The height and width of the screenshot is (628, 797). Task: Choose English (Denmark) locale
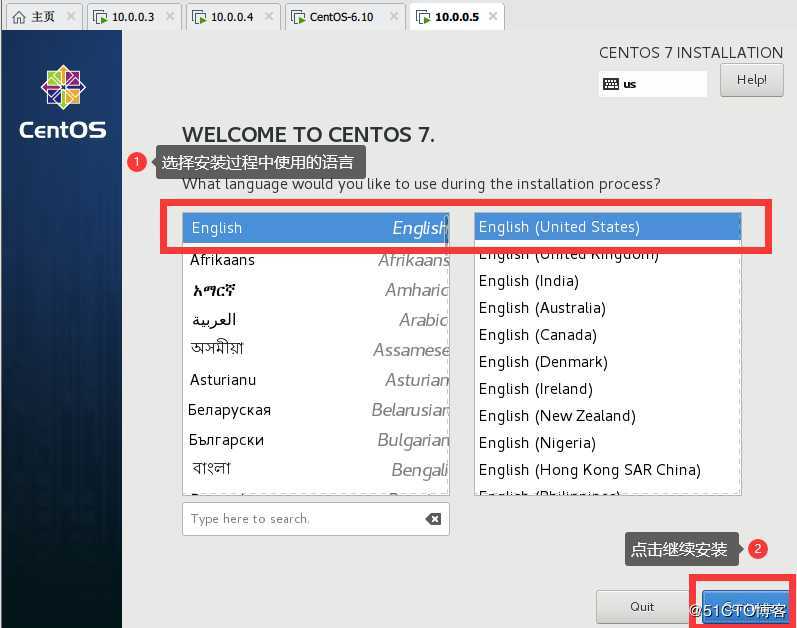(x=607, y=362)
